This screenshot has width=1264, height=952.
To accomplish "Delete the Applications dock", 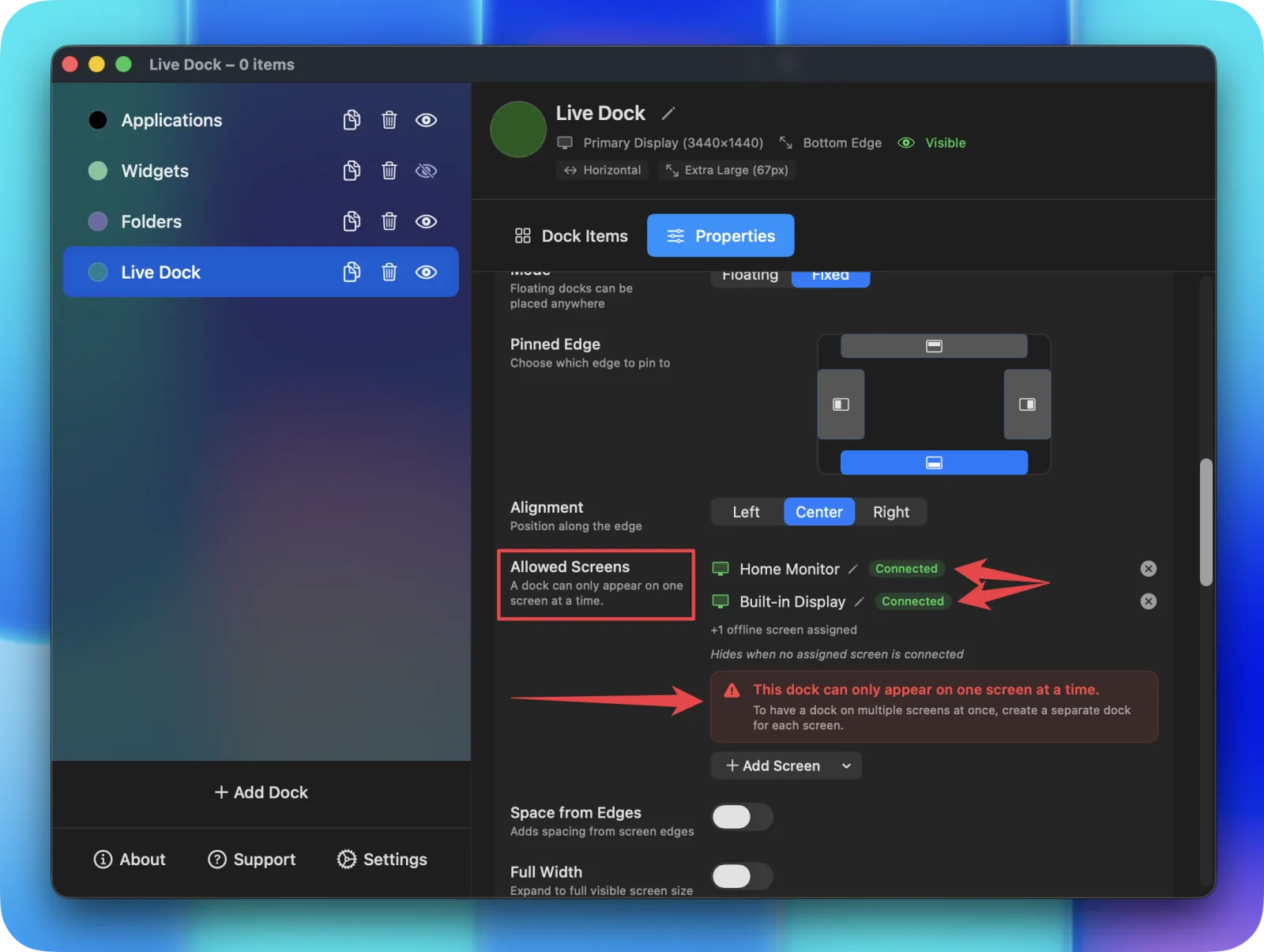I will click(x=389, y=120).
